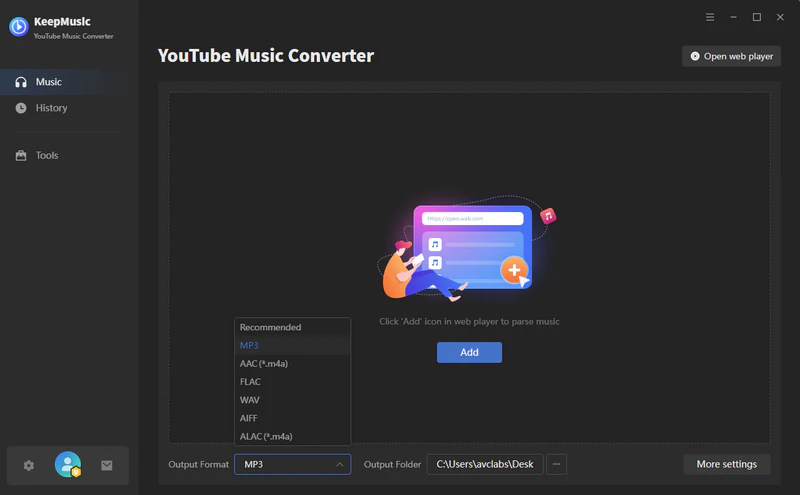Click the mail envelope icon
The image size is (800, 495).
[x=107, y=465]
